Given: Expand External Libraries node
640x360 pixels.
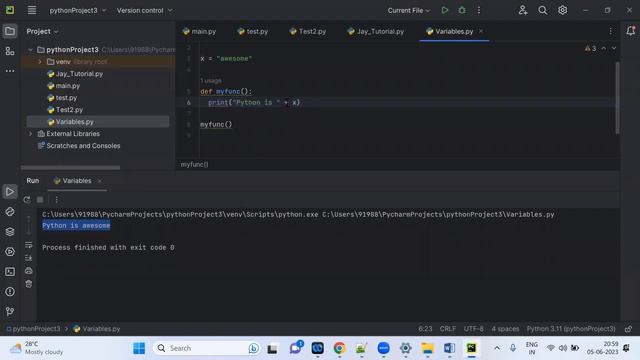Looking at the screenshot, I should pyautogui.click(x=31, y=133).
